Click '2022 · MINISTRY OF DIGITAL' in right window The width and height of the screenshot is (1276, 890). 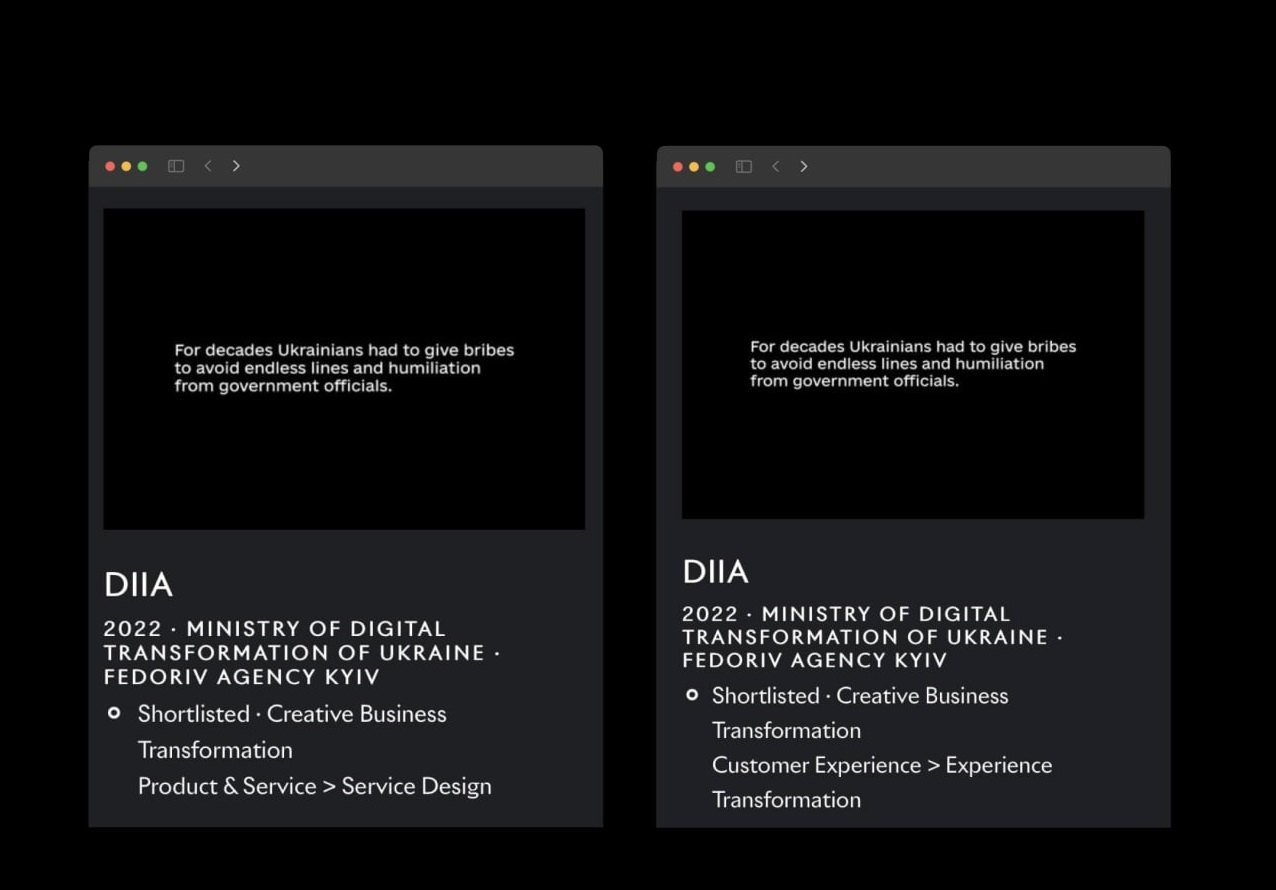point(847,614)
